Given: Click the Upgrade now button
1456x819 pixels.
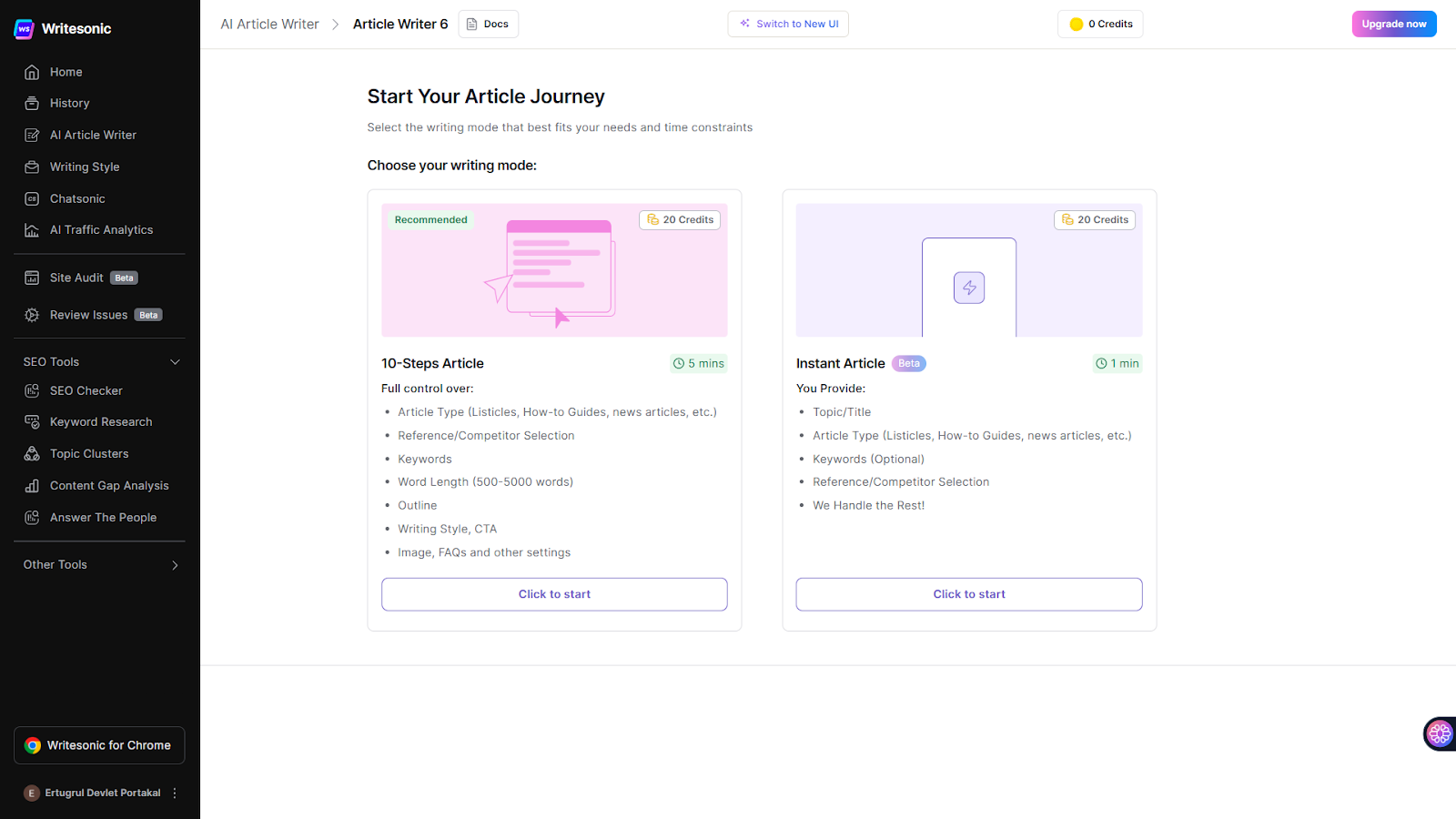Looking at the screenshot, I should pyautogui.click(x=1394, y=24).
